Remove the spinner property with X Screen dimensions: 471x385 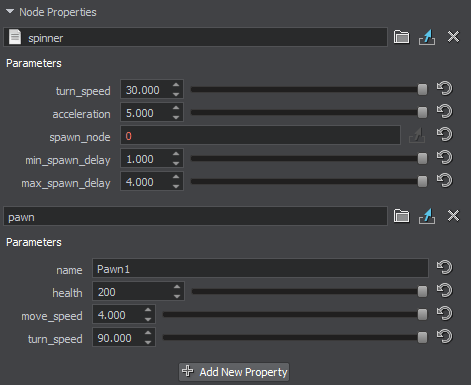453,37
